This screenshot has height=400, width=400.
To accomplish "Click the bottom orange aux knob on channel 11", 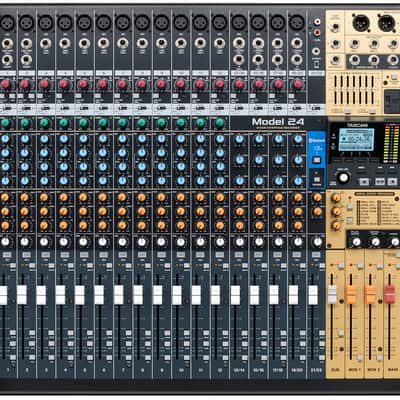I will [x=200, y=225].
